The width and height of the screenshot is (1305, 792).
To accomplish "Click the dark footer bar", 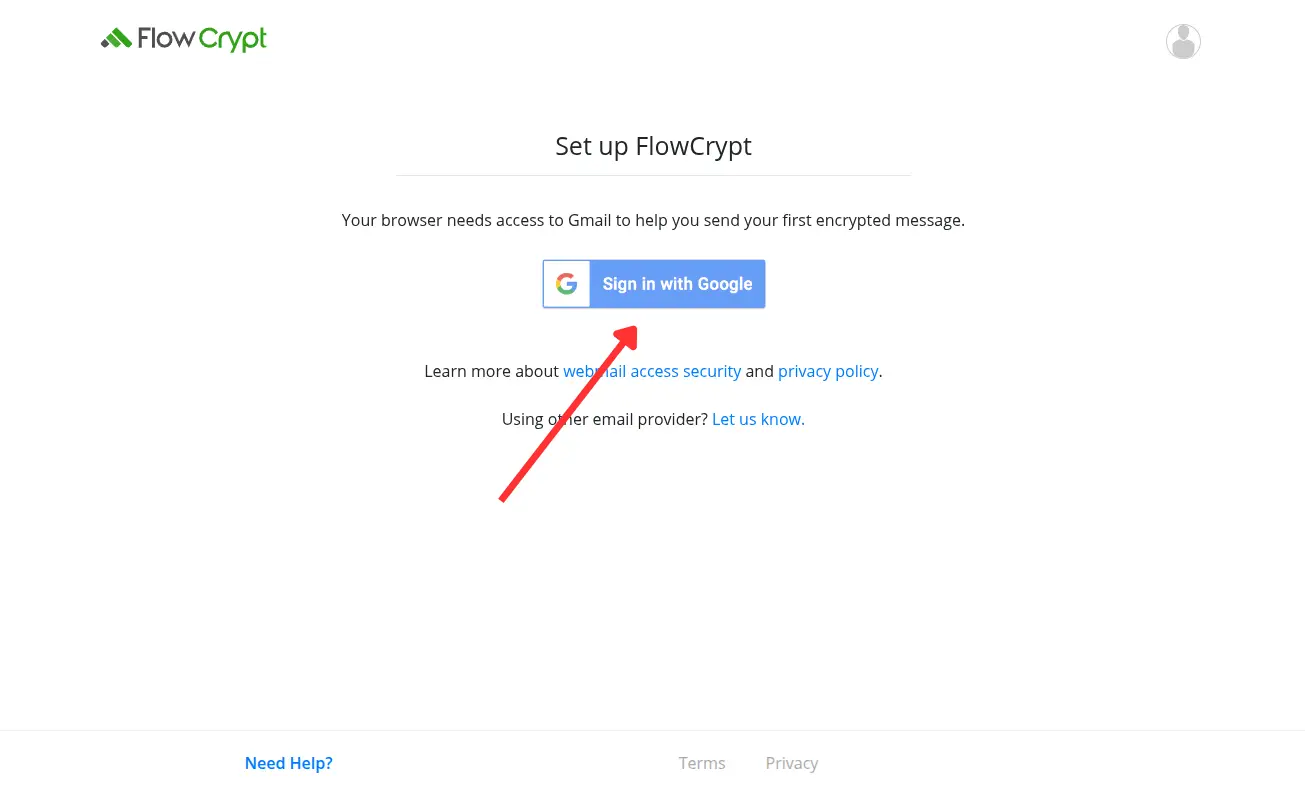I will [x=1000, y=760].
